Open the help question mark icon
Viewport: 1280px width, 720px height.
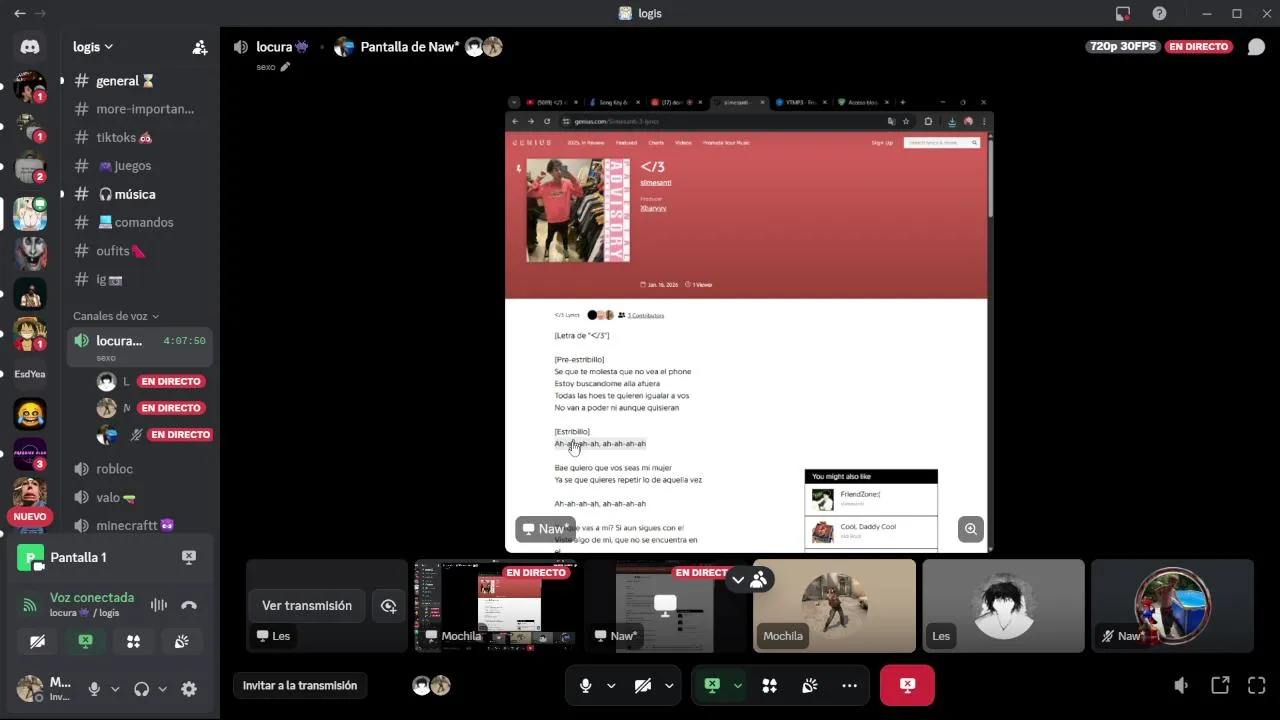pos(1159,13)
